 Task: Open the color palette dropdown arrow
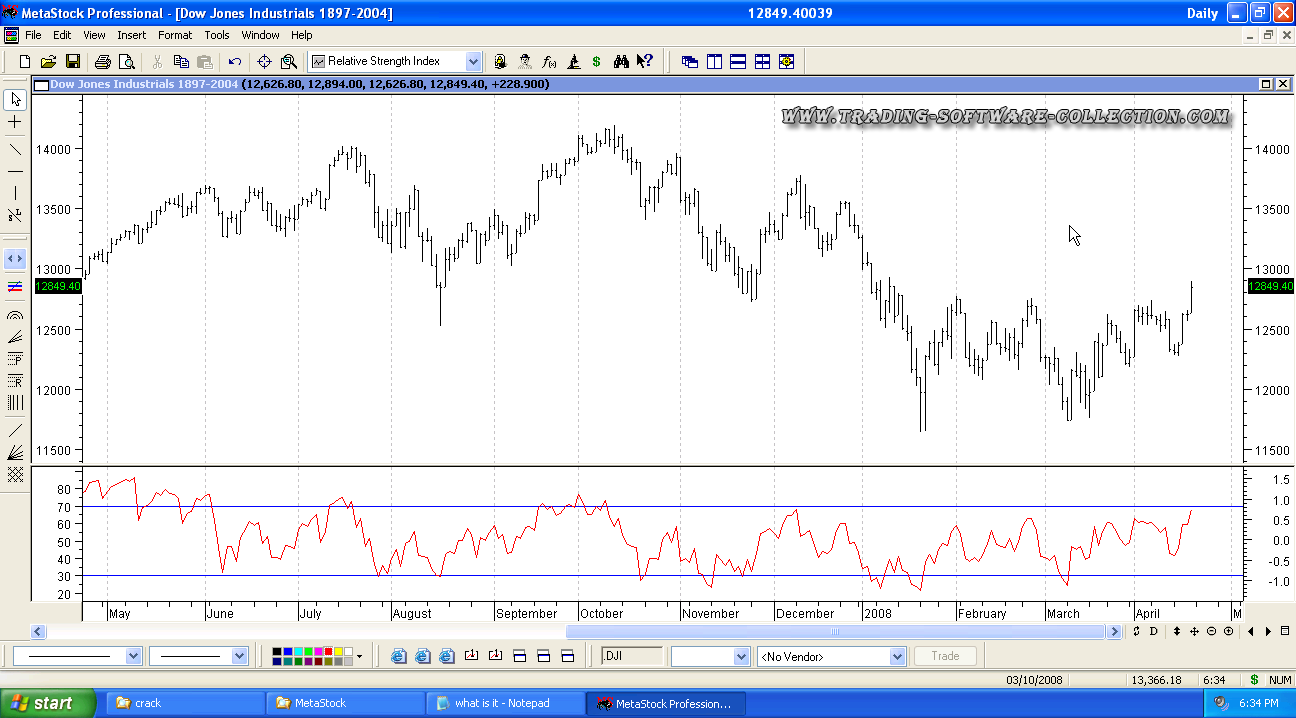pos(359,657)
